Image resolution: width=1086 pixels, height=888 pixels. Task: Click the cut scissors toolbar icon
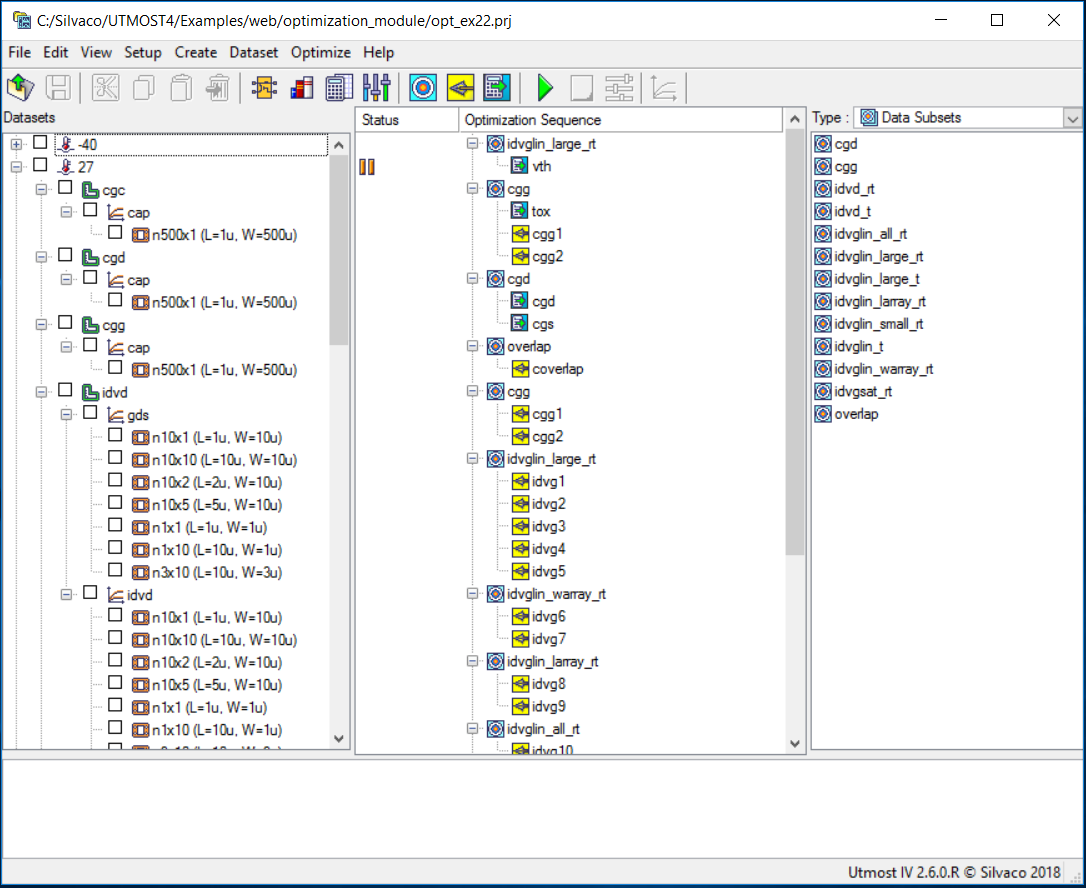coord(105,88)
